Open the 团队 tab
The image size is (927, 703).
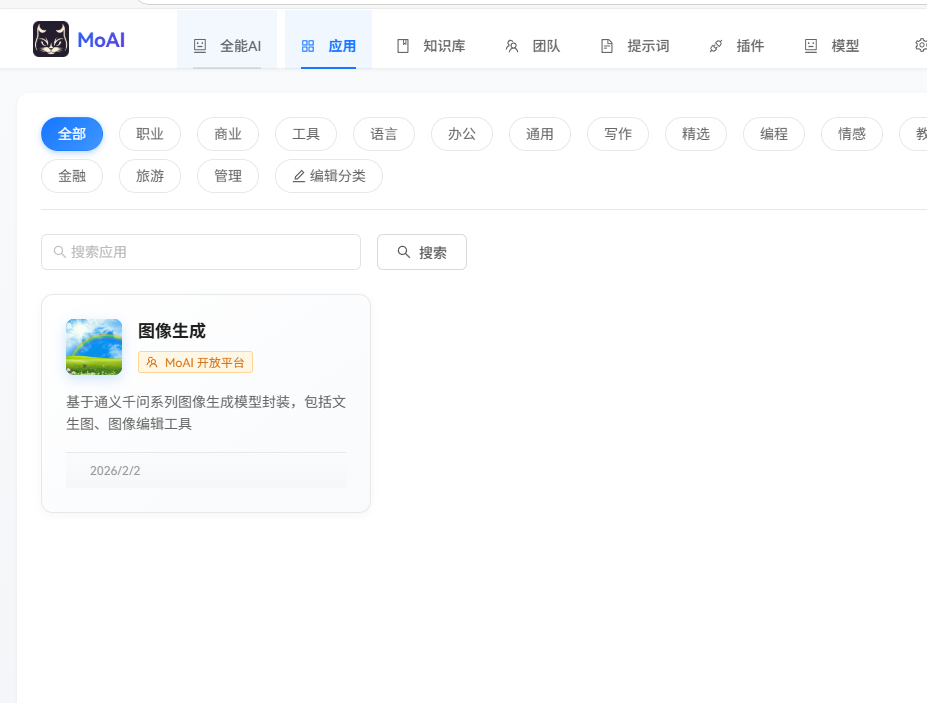(x=533, y=45)
